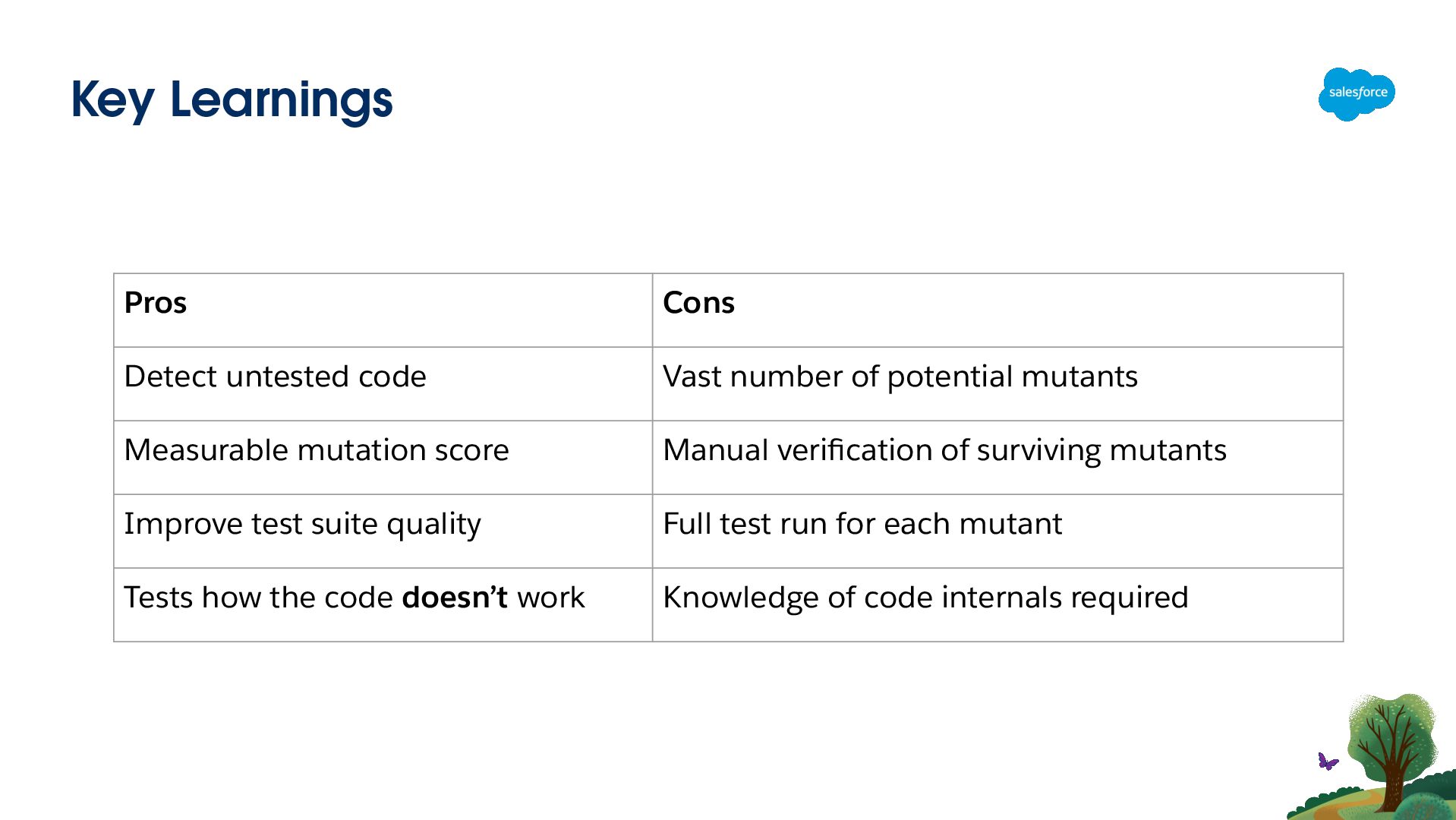Screen dimensions: 1456x820
Task: Click the word "Key" in the title
Action: pyautogui.click(x=112, y=100)
